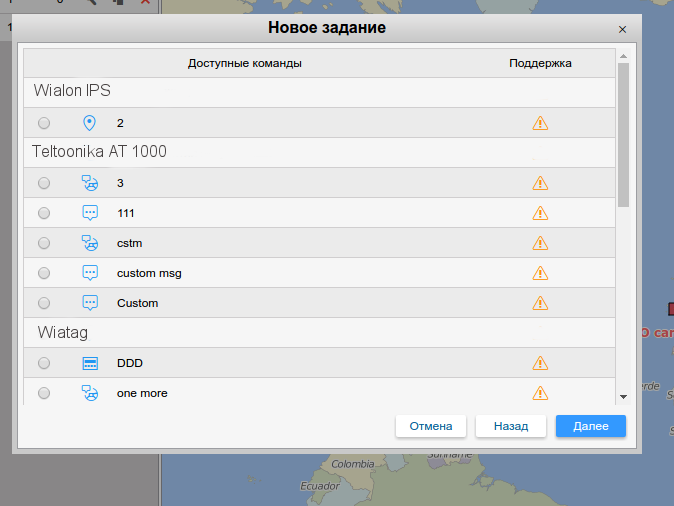Click location pin icon for command 2
The image size is (674, 506).
click(90, 123)
